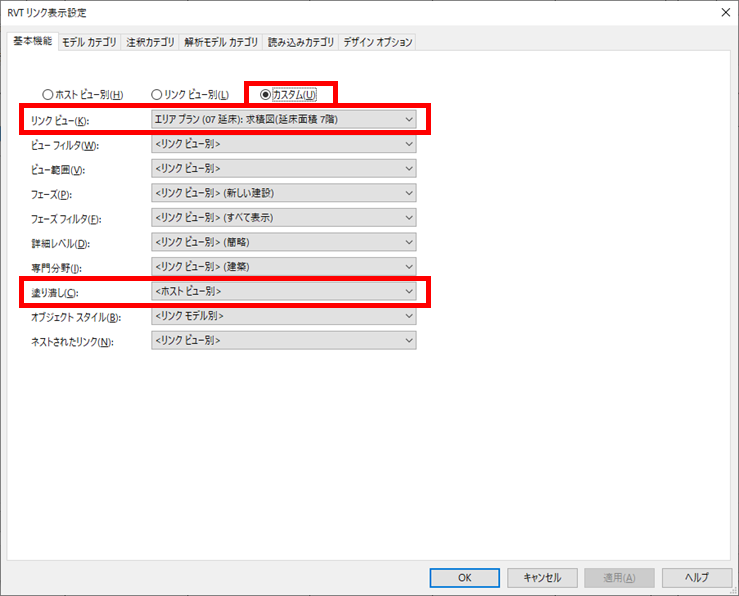Open the フェーズ フィルタ dropdown
The image size is (739, 596).
tap(284, 218)
